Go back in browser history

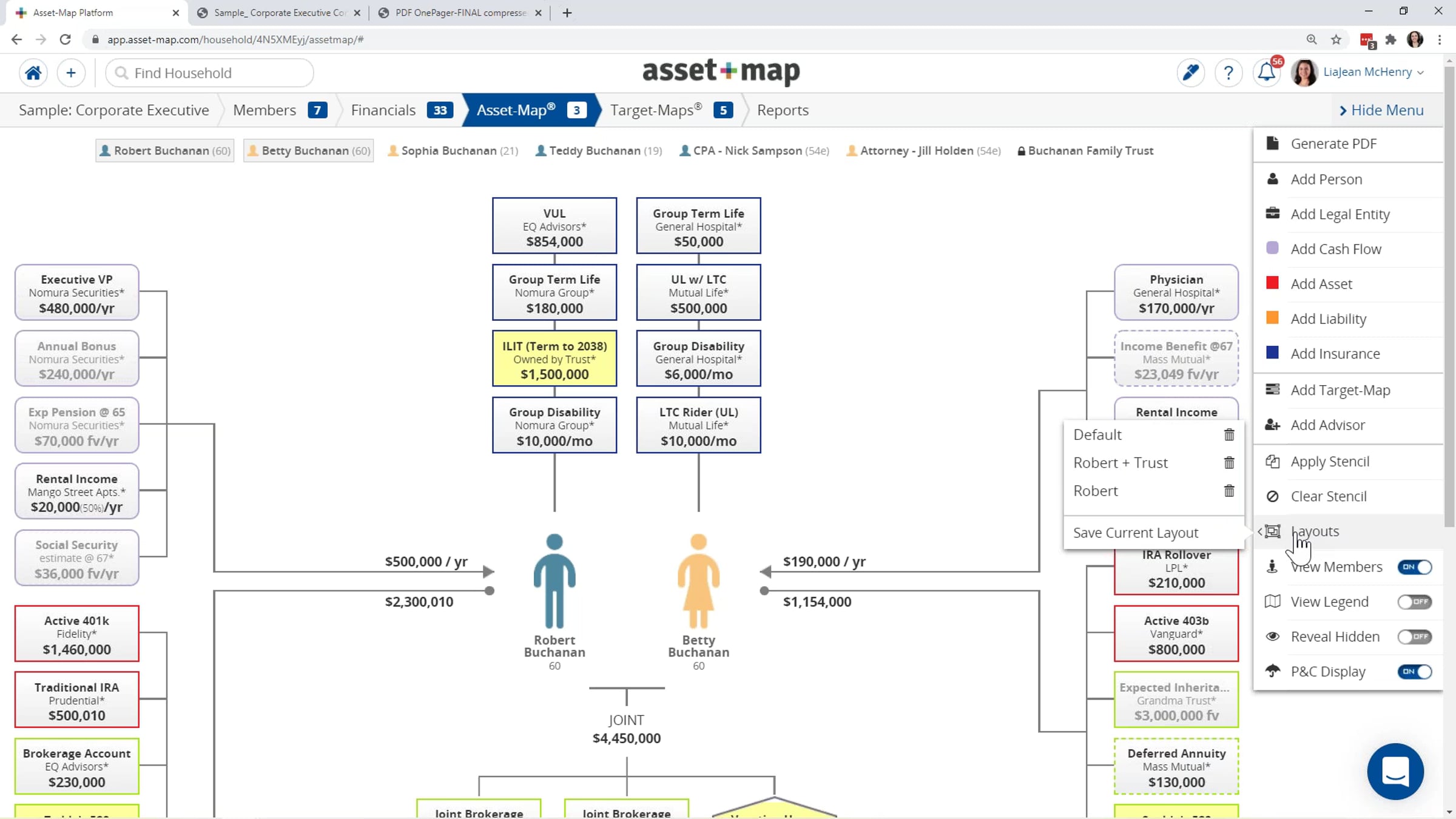click(16, 39)
